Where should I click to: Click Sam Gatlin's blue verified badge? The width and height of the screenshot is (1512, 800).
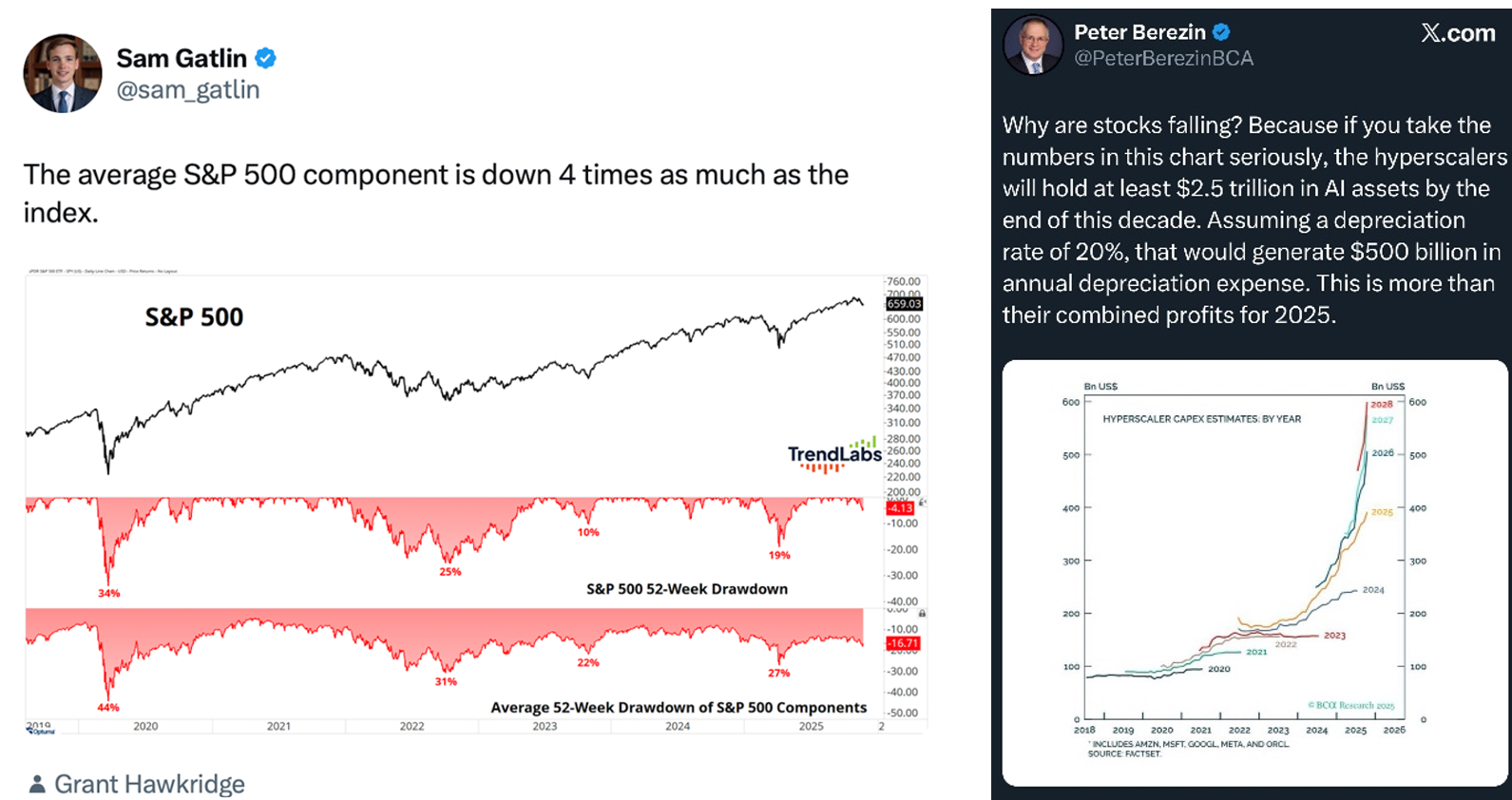pos(266,58)
